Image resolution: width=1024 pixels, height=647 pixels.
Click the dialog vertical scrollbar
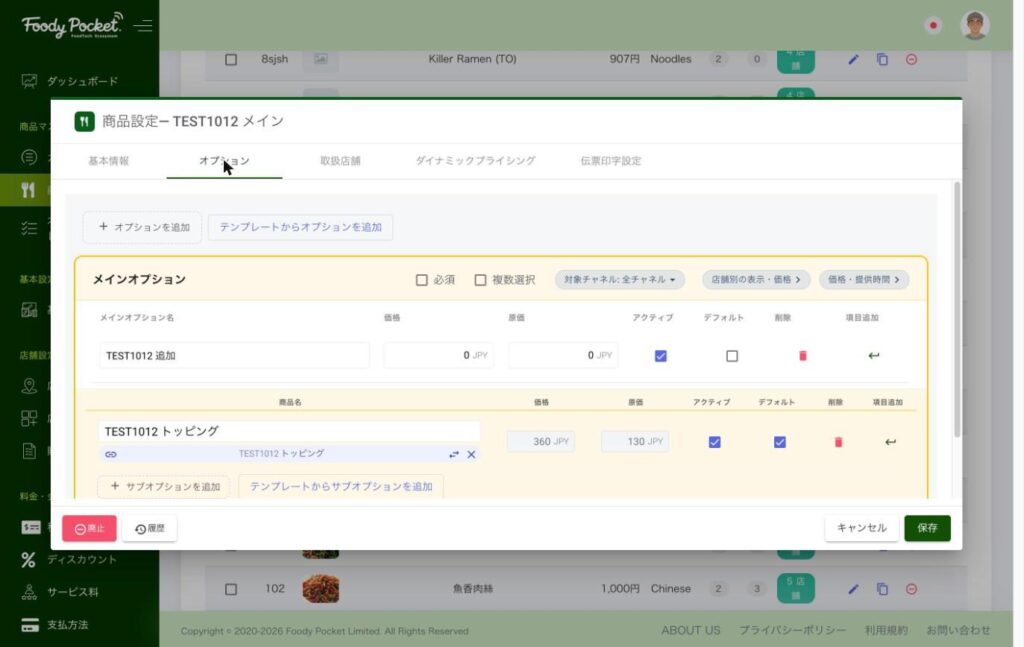click(x=957, y=310)
